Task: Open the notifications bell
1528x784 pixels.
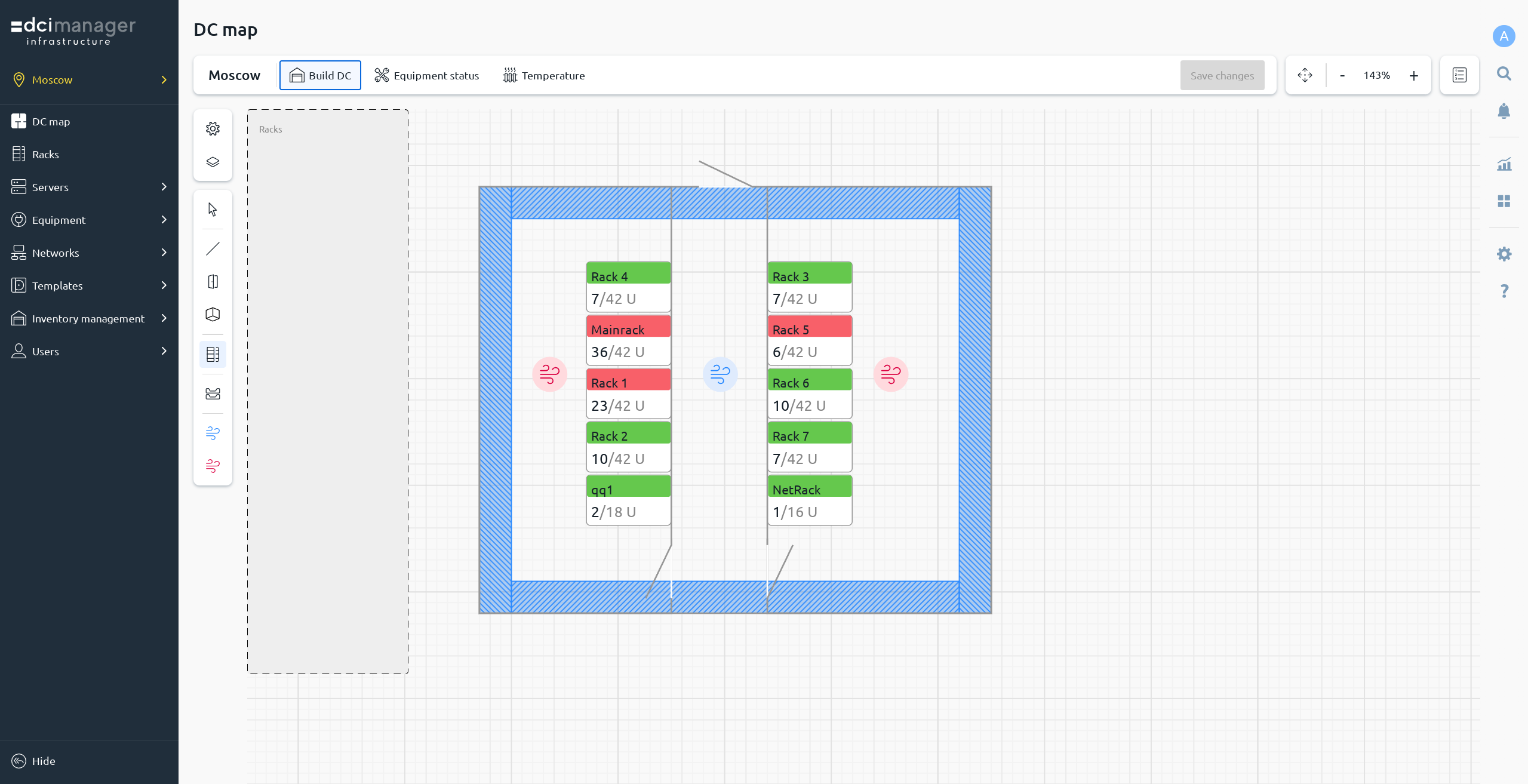Action: 1504,111
